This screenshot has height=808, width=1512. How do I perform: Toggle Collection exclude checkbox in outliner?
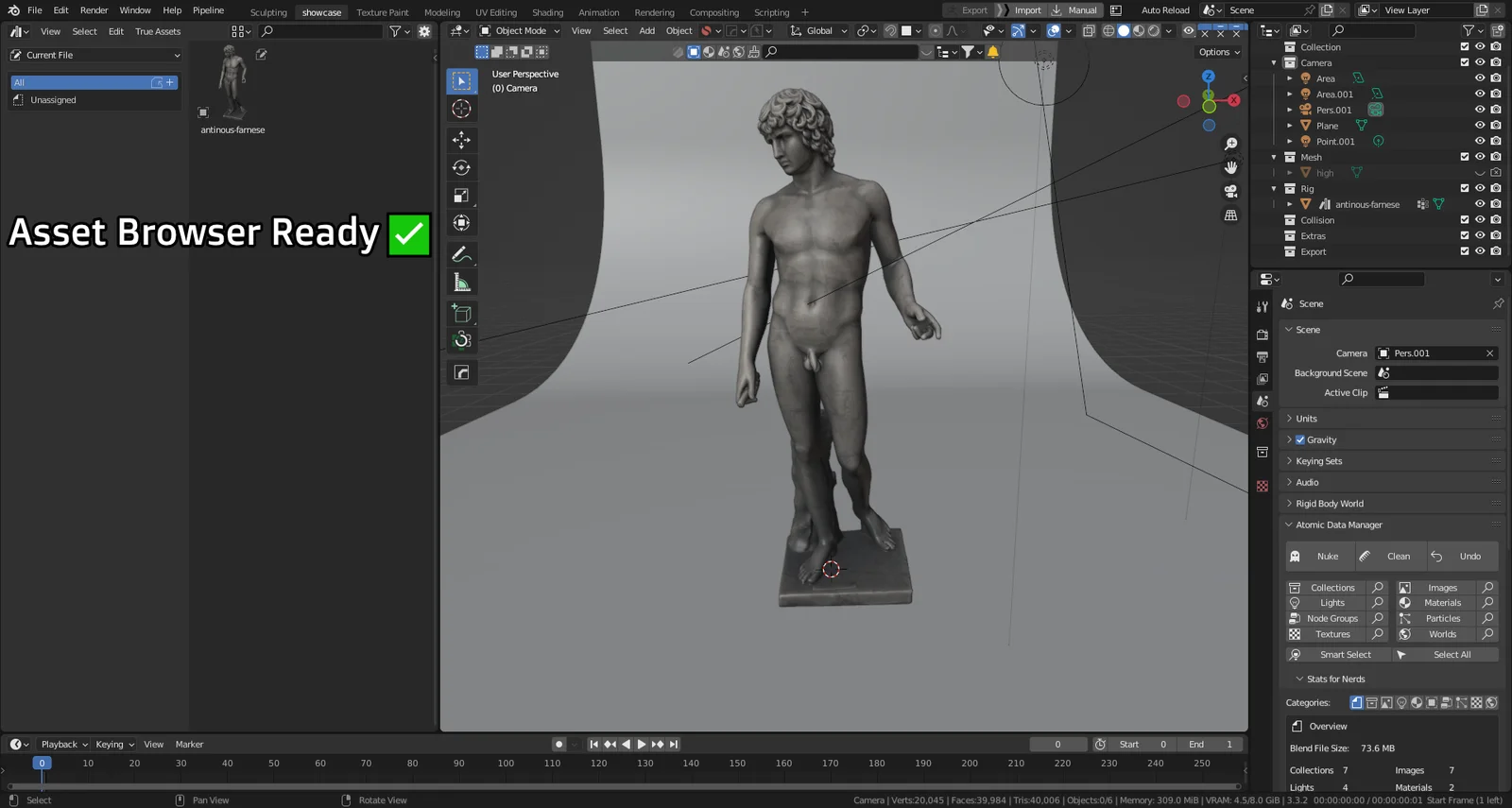[1465, 47]
